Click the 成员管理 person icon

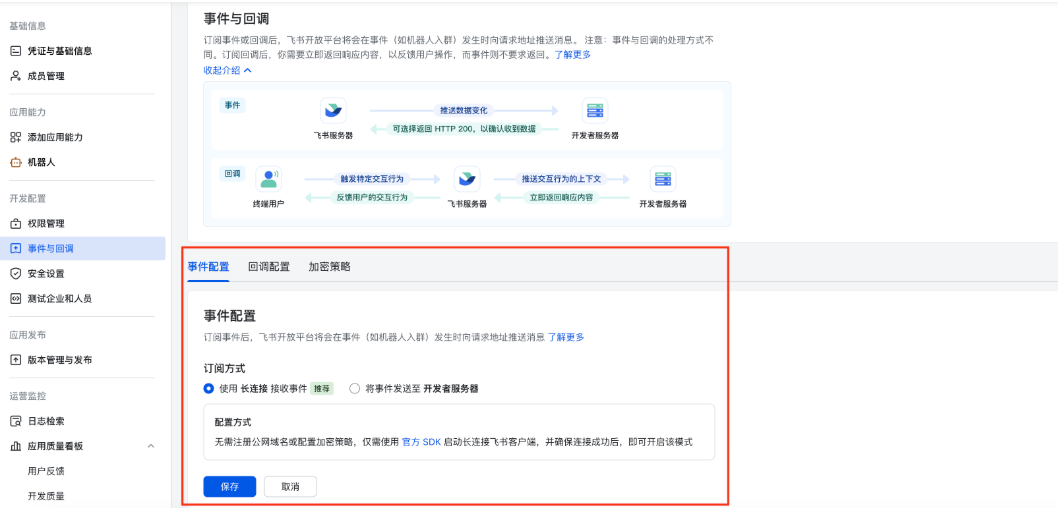pos(15,76)
